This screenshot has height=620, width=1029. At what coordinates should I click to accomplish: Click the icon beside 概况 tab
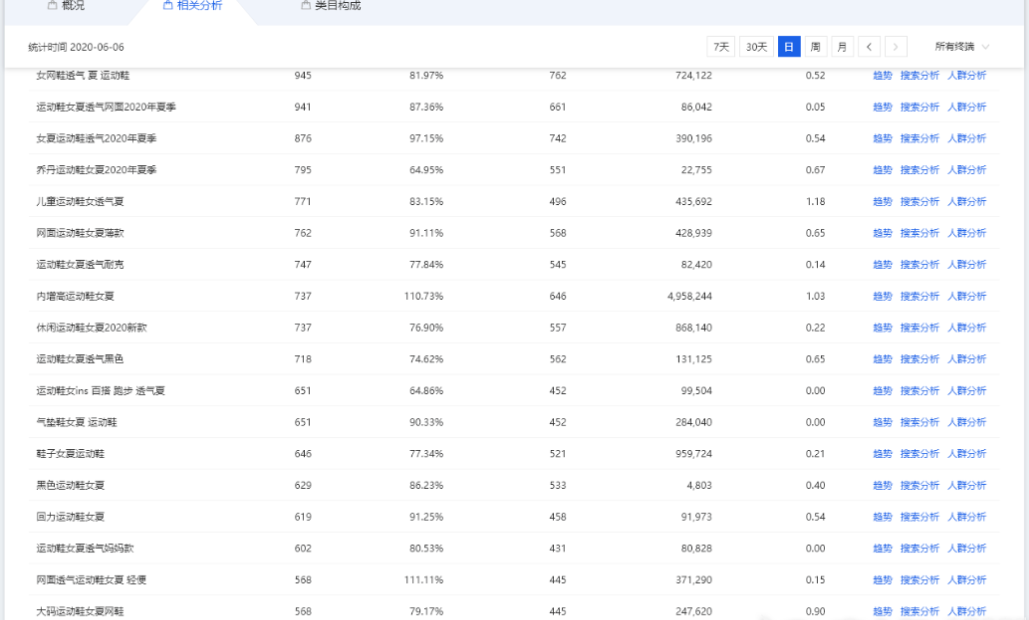(x=52, y=6)
